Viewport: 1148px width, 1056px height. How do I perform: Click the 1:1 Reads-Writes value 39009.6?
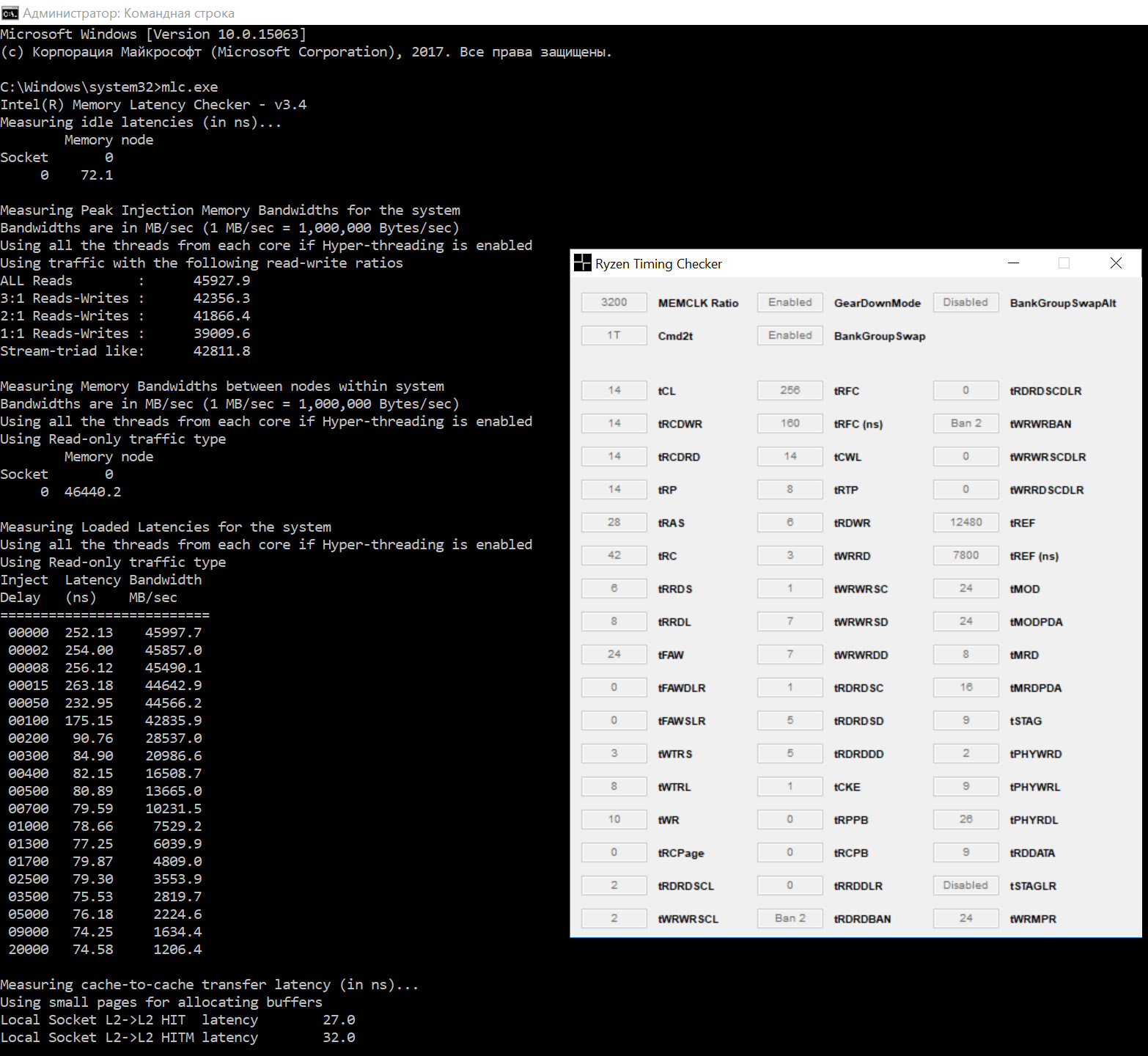pos(221,334)
